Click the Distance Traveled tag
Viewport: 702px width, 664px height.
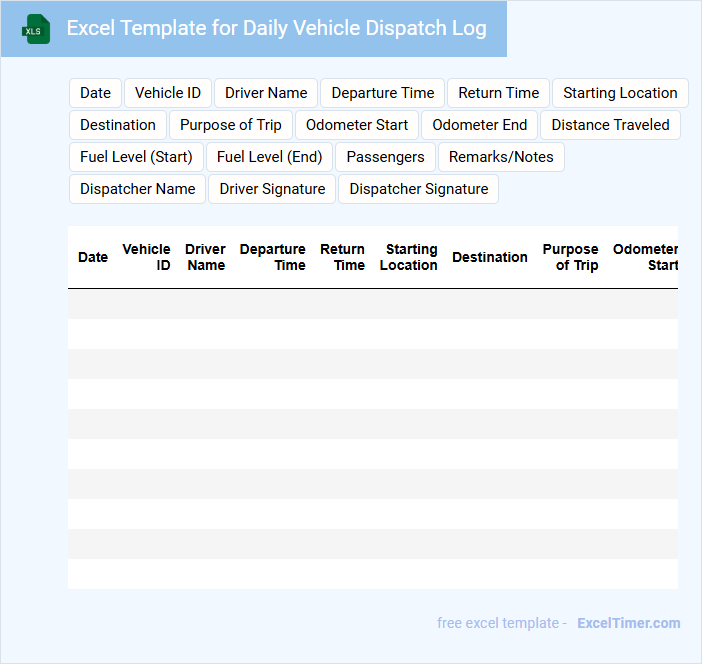[610, 125]
